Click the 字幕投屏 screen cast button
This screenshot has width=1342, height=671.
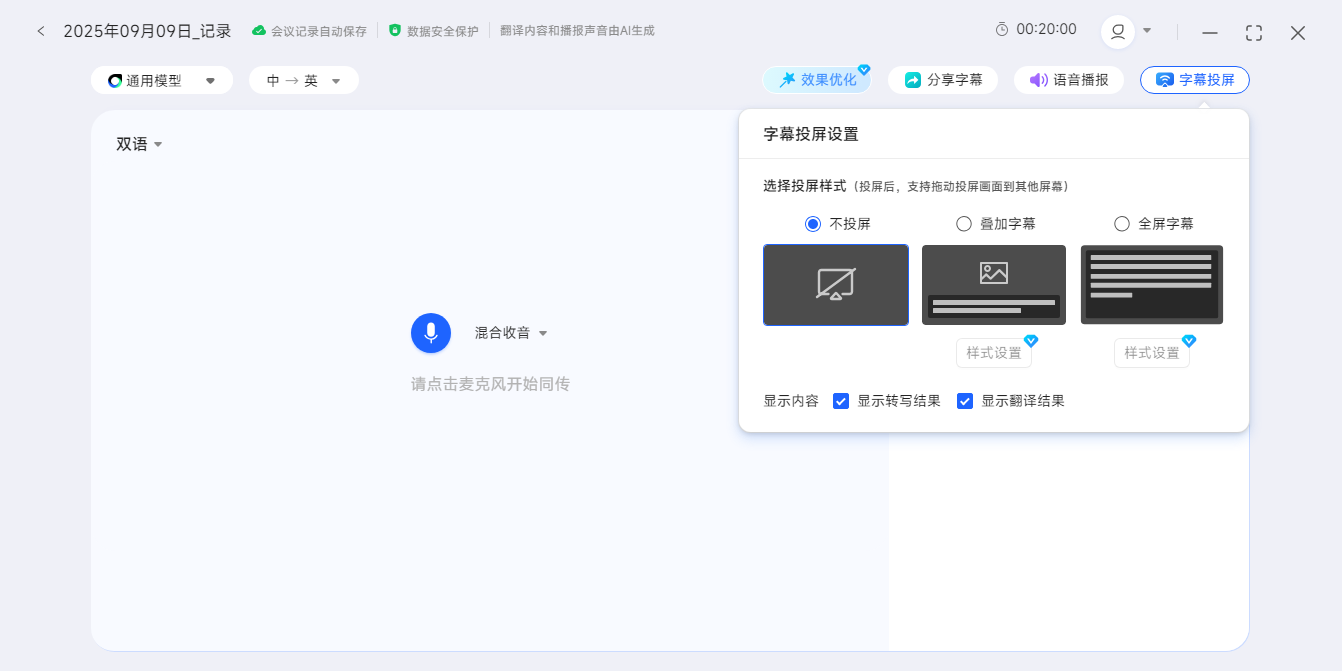1194,80
